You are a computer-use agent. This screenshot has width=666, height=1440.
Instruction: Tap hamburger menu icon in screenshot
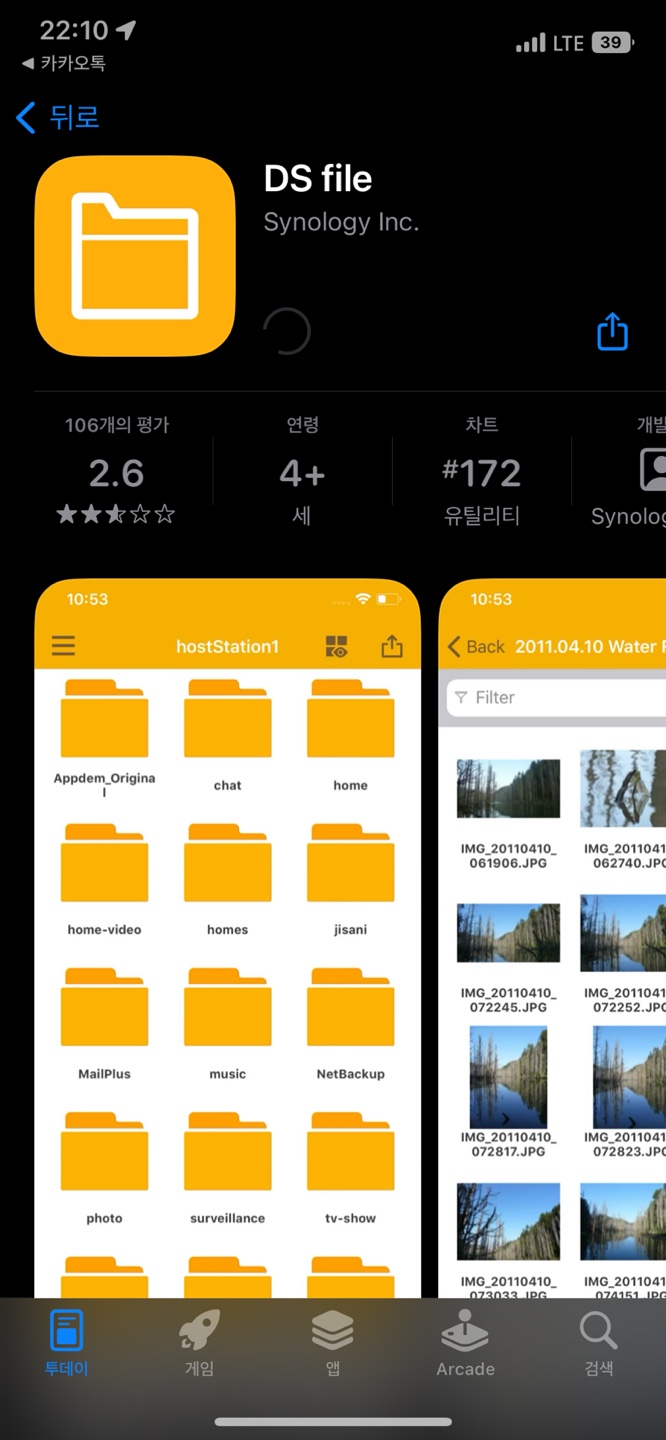[63, 646]
